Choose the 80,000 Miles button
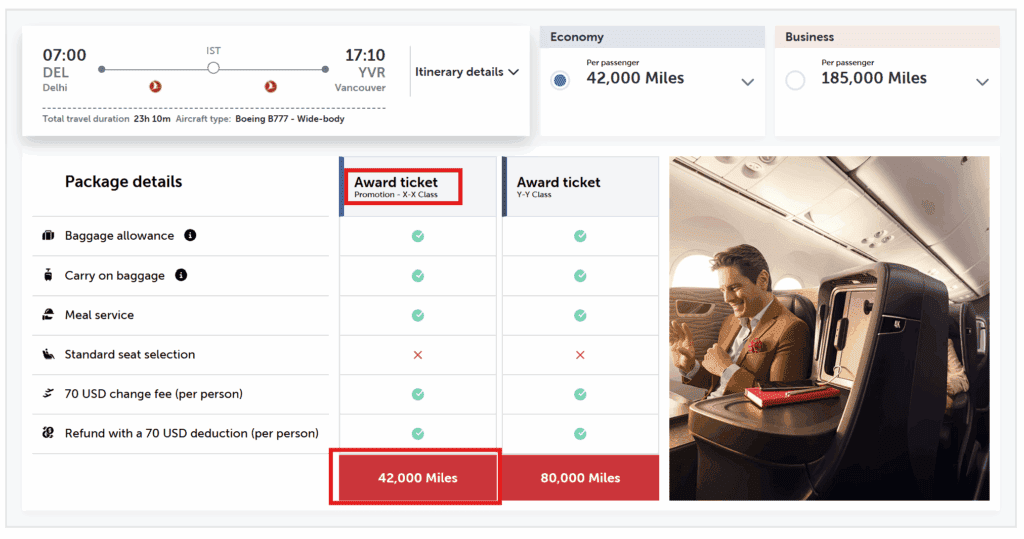1024x539 pixels. coord(581,478)
